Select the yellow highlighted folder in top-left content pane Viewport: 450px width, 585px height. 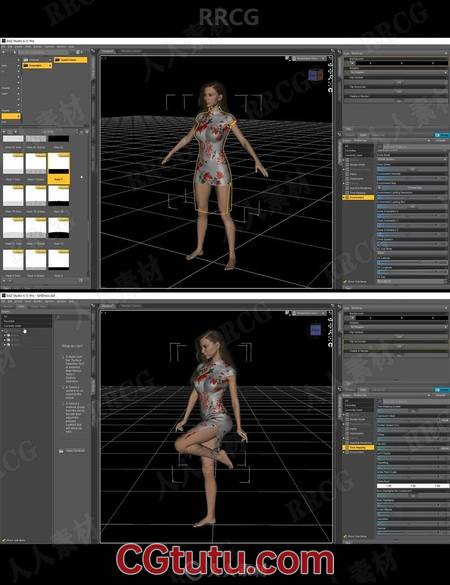[37, 66]
